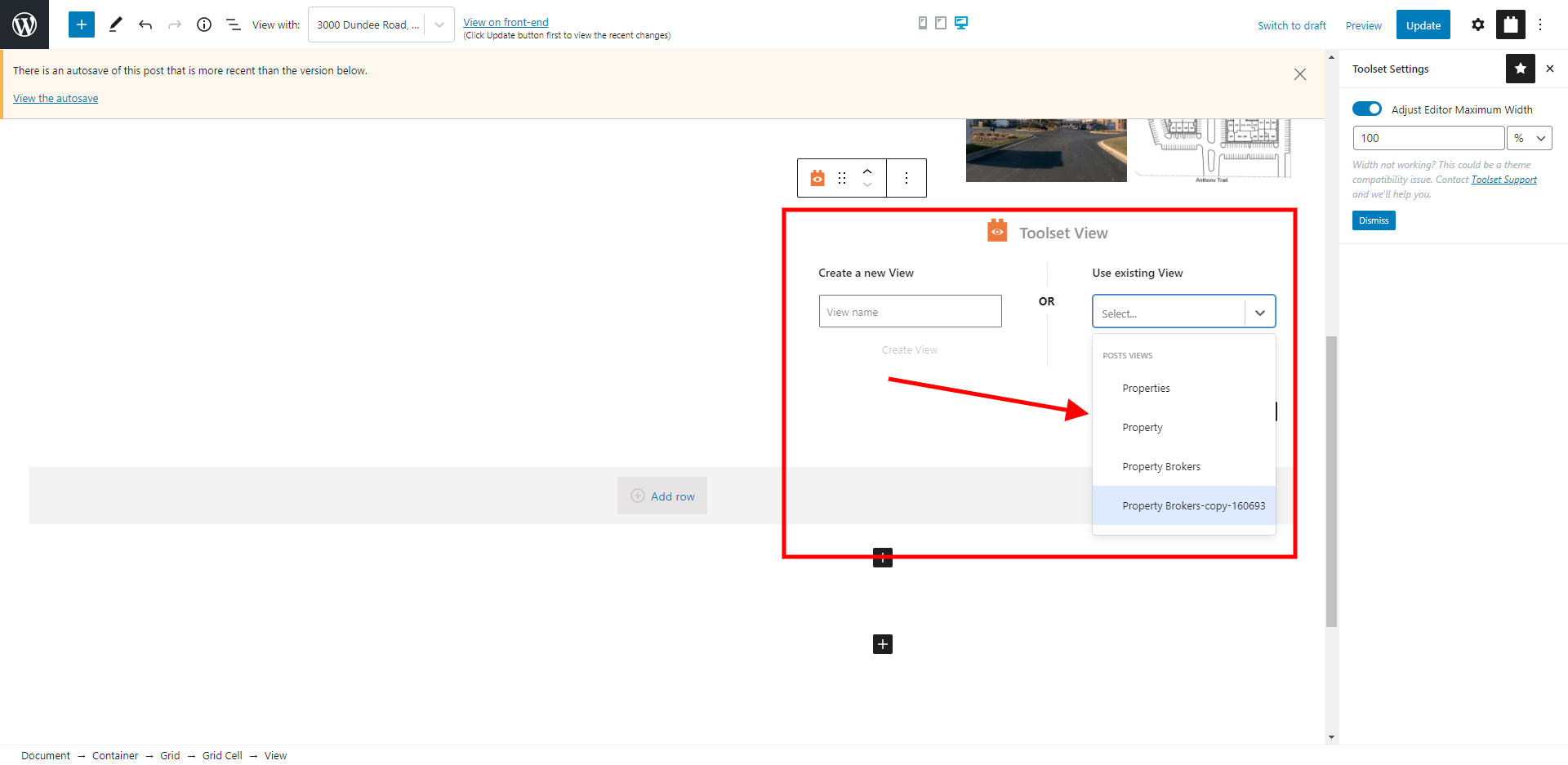Screen dimensions: 1568x765
Task: Toggle Adjust Editor Maximum Width switch
Action: (1367, 109)
